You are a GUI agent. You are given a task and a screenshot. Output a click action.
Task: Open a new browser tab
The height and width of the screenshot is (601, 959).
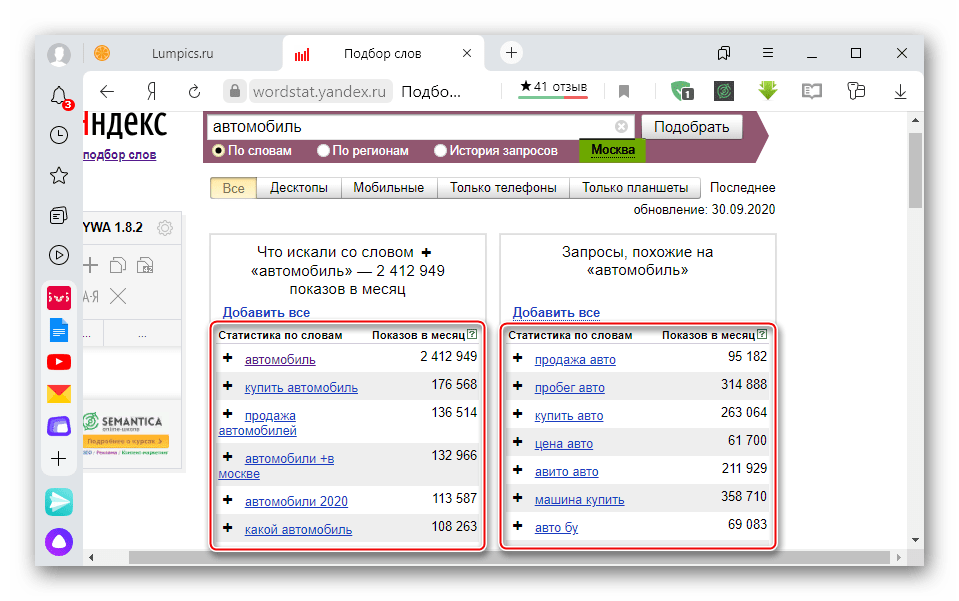(x=511, y=53)
